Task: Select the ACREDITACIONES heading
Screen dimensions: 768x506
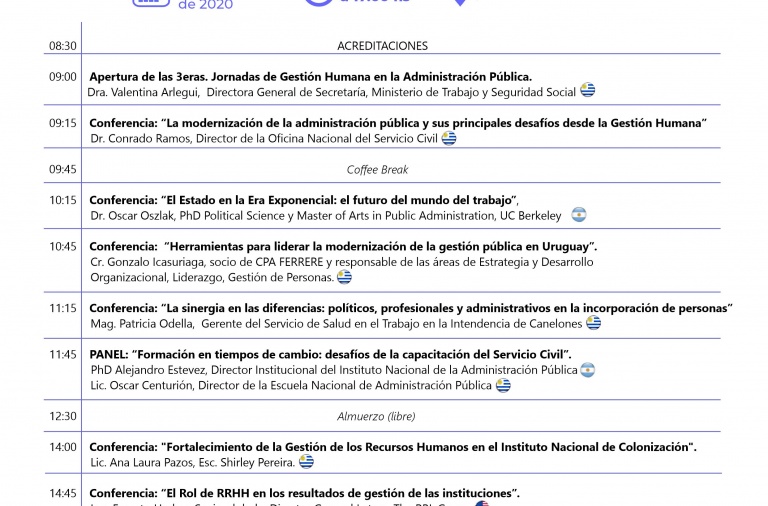Action: pos(383,46)
